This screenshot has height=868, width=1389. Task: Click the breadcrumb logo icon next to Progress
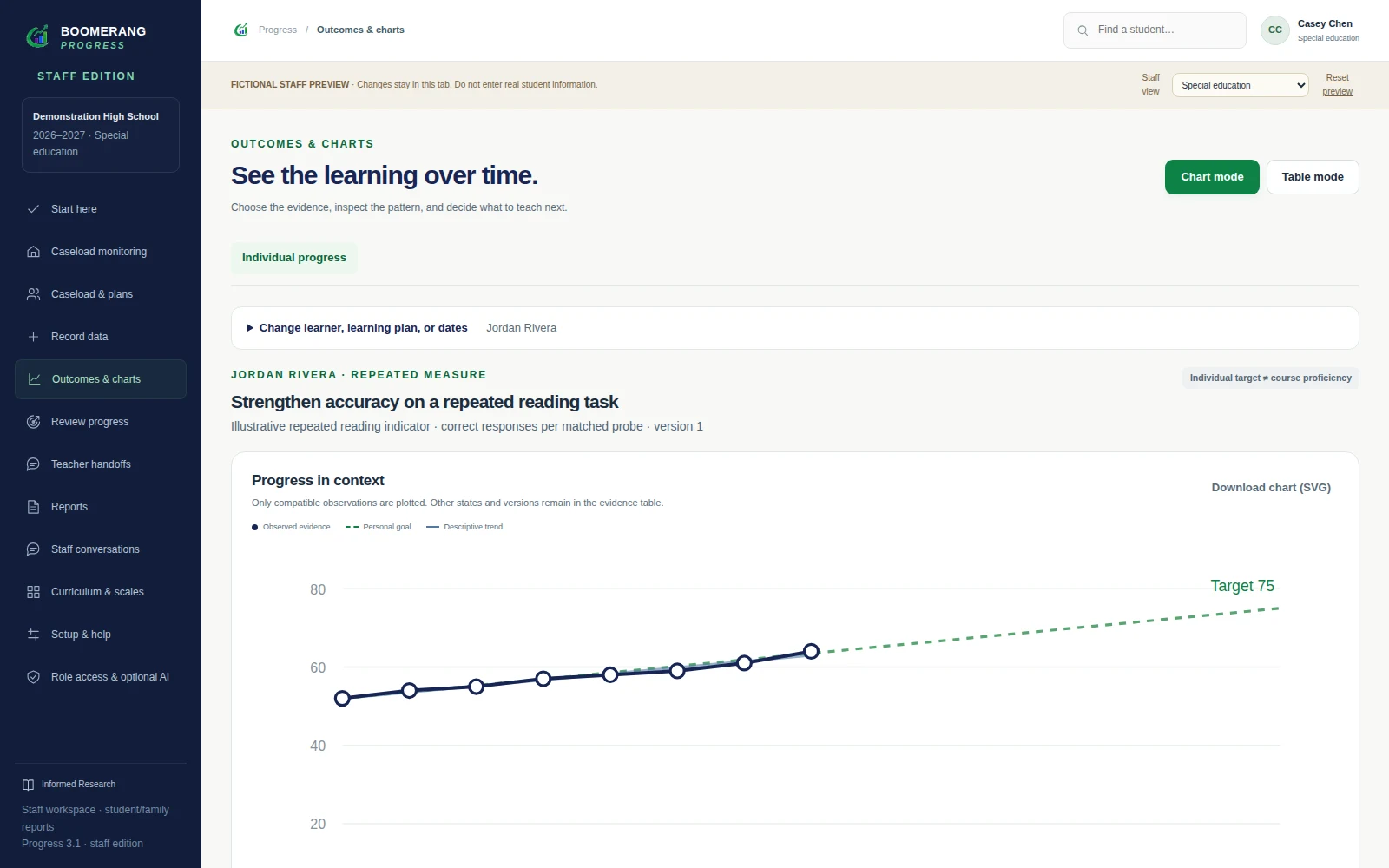click(241, 30)
